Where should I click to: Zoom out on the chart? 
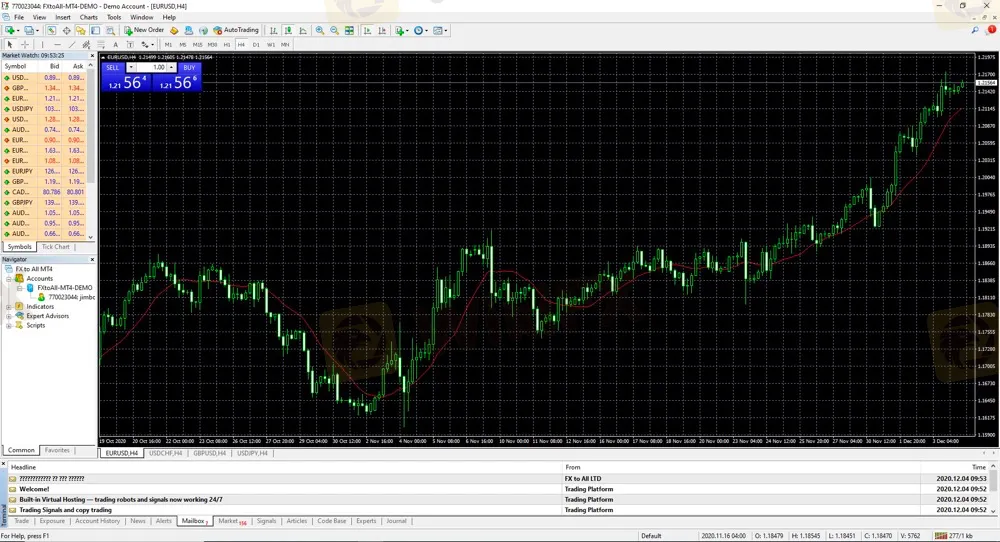tap(334, 31)
